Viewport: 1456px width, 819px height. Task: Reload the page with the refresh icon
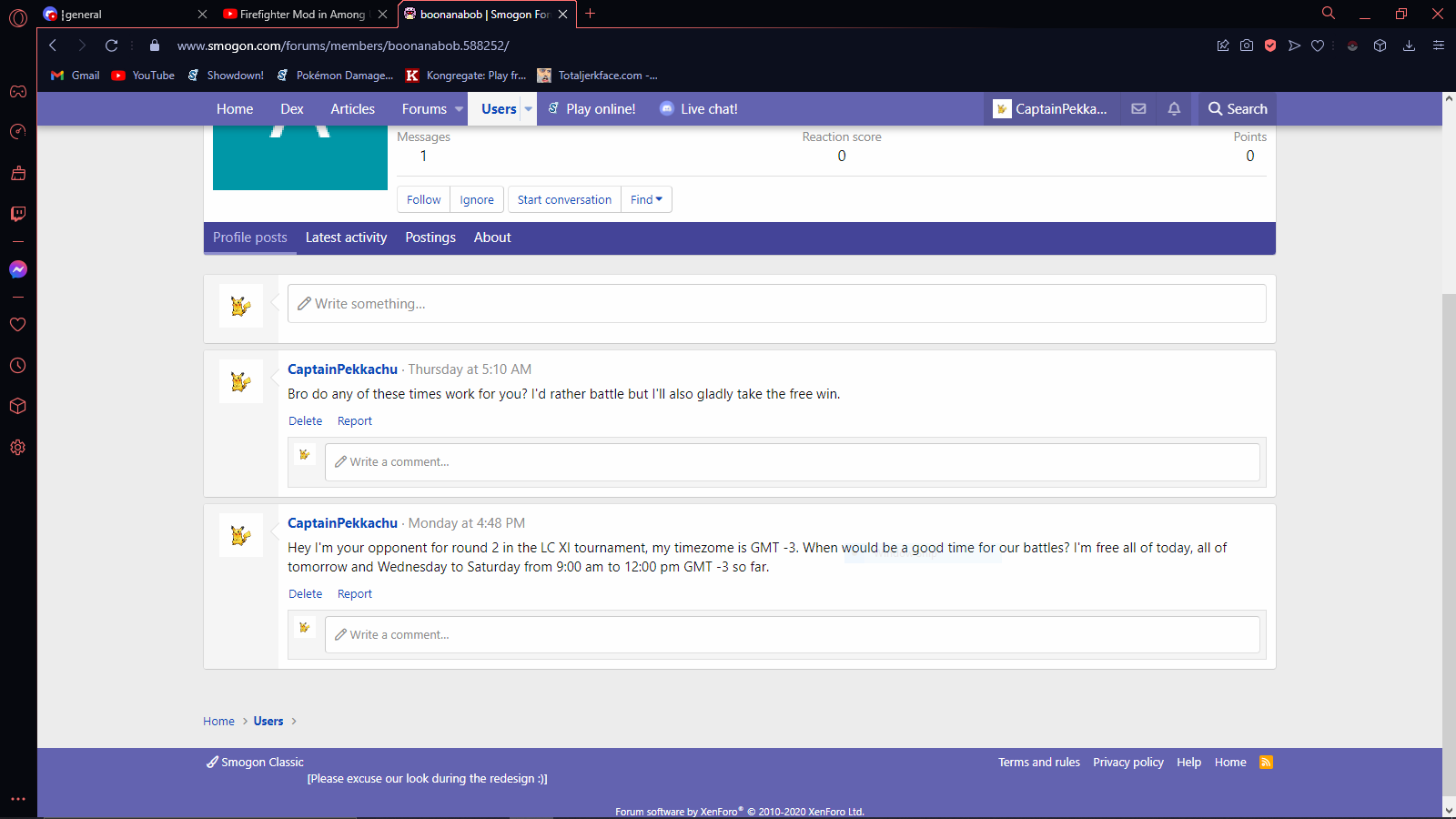pyautogui.click(x=111, y=45)
